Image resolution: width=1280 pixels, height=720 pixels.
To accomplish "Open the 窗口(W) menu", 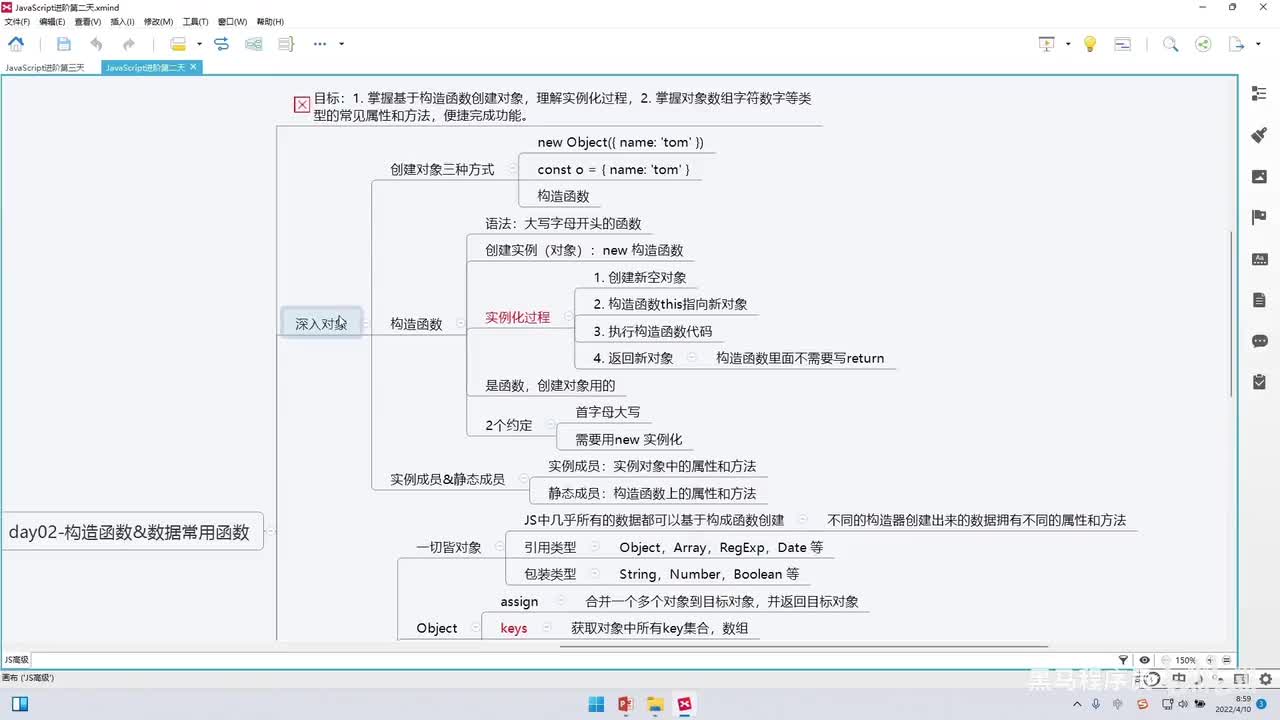I will coord(232,21).
